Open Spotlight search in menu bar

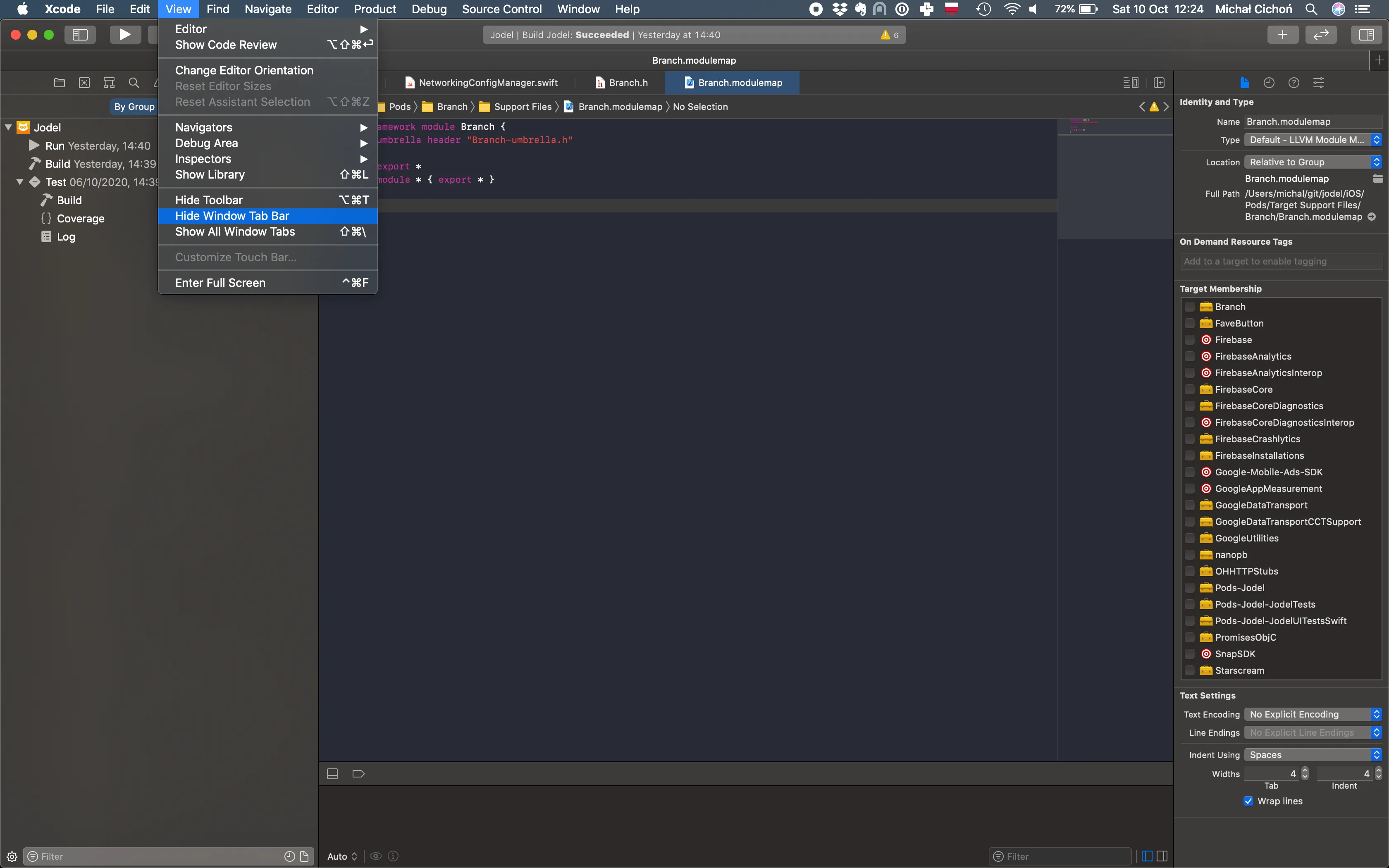coord(1312,9)
